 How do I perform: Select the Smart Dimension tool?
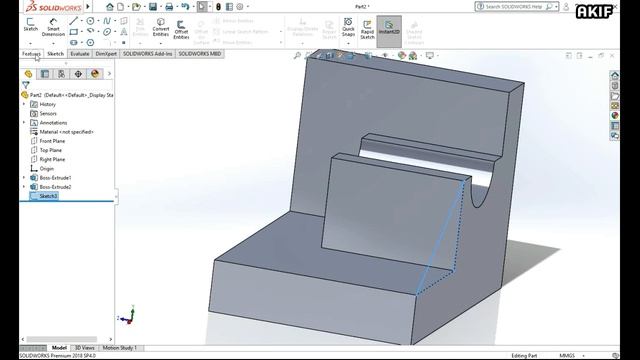coord(53,27)
